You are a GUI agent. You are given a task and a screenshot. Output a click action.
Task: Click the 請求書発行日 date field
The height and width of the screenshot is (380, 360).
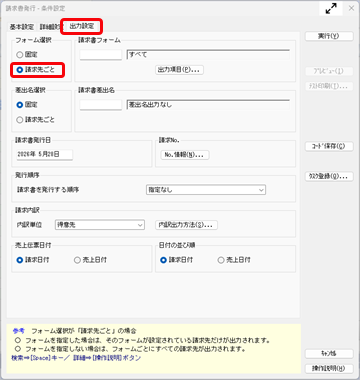coord(44,155)
